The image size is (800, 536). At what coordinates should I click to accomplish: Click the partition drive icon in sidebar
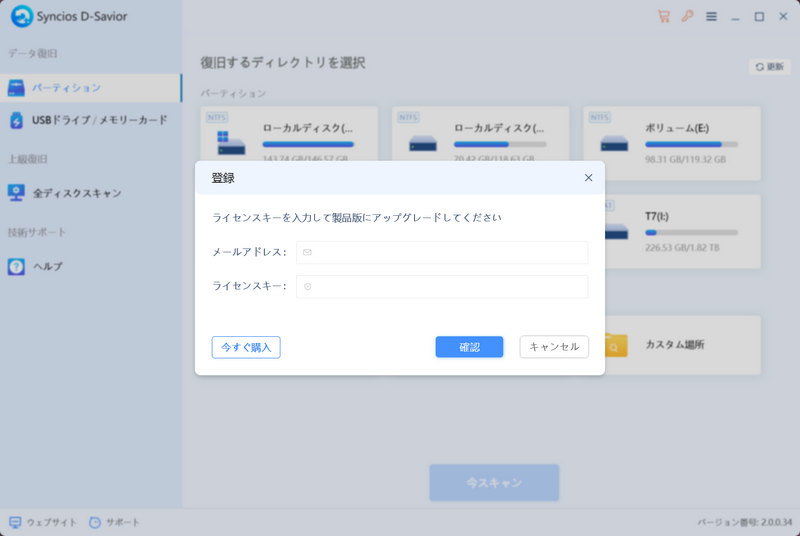(x=16, y=88)
